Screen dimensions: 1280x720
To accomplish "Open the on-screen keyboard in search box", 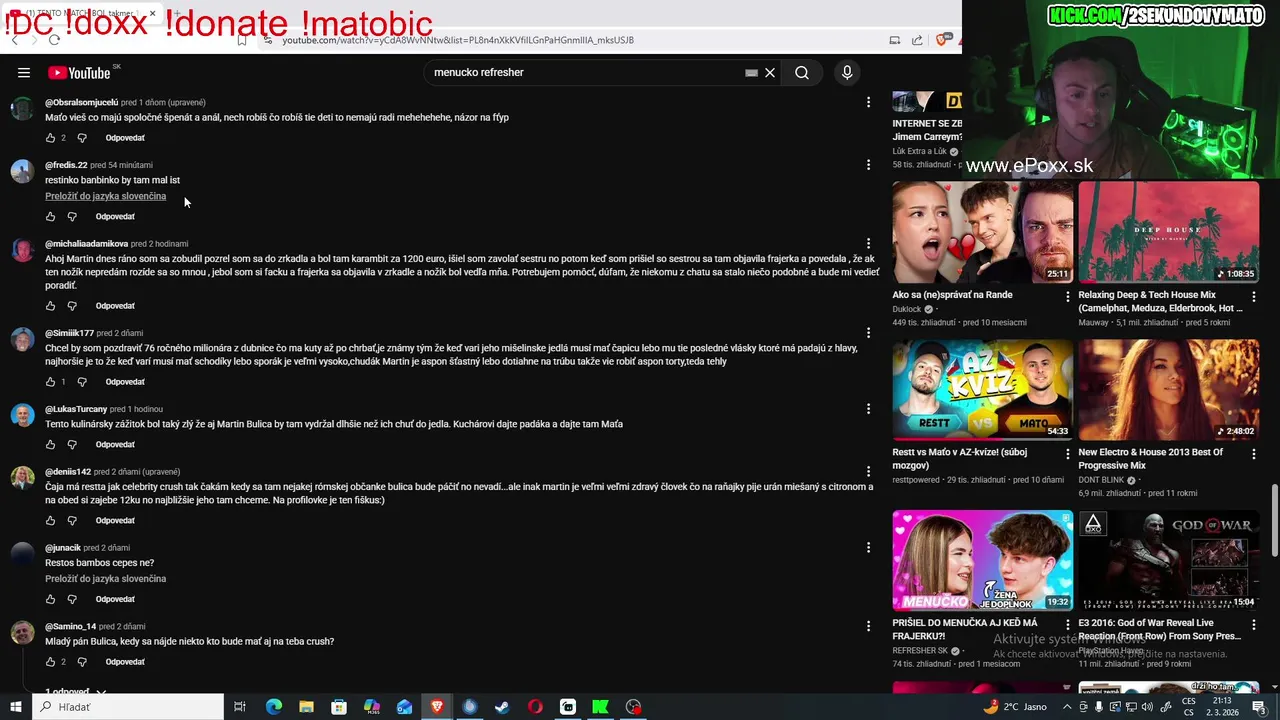I will (751, 72).
